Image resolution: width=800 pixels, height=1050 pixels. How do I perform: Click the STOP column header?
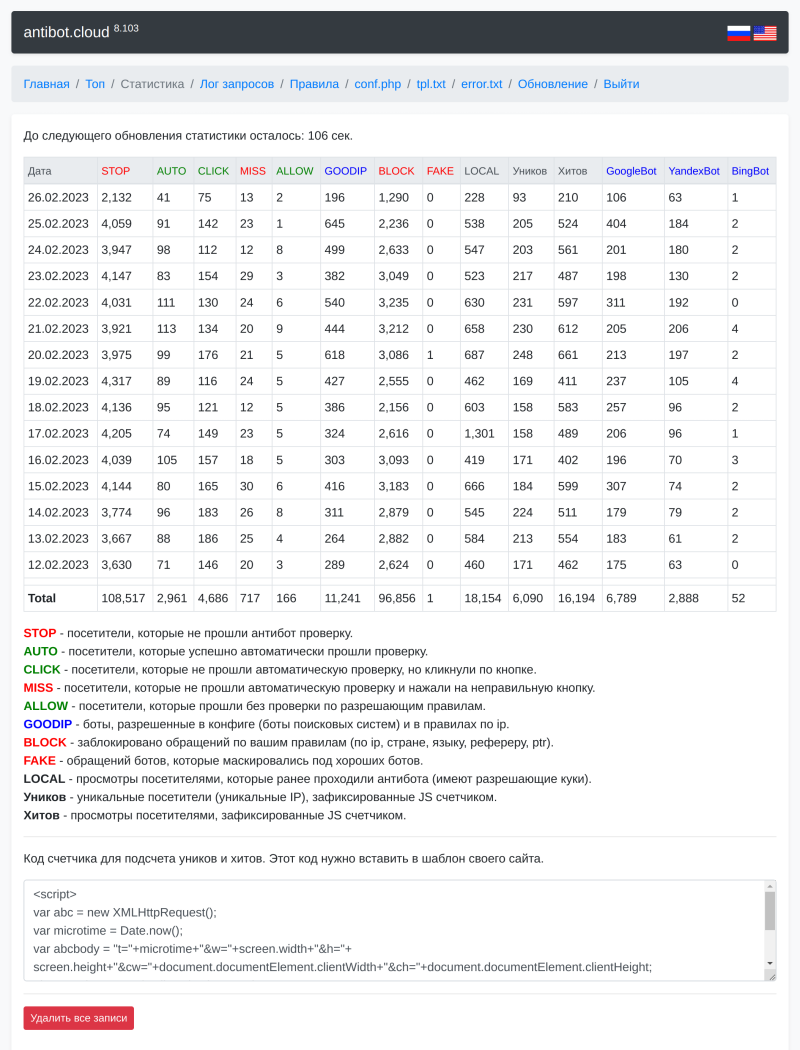116,171
